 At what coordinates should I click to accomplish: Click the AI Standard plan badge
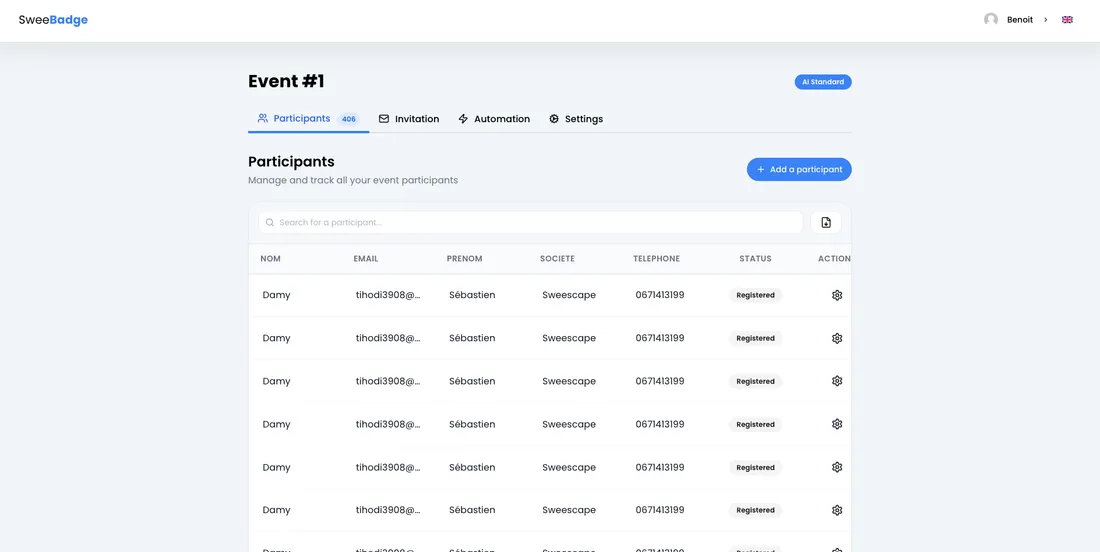coord(823,82)
